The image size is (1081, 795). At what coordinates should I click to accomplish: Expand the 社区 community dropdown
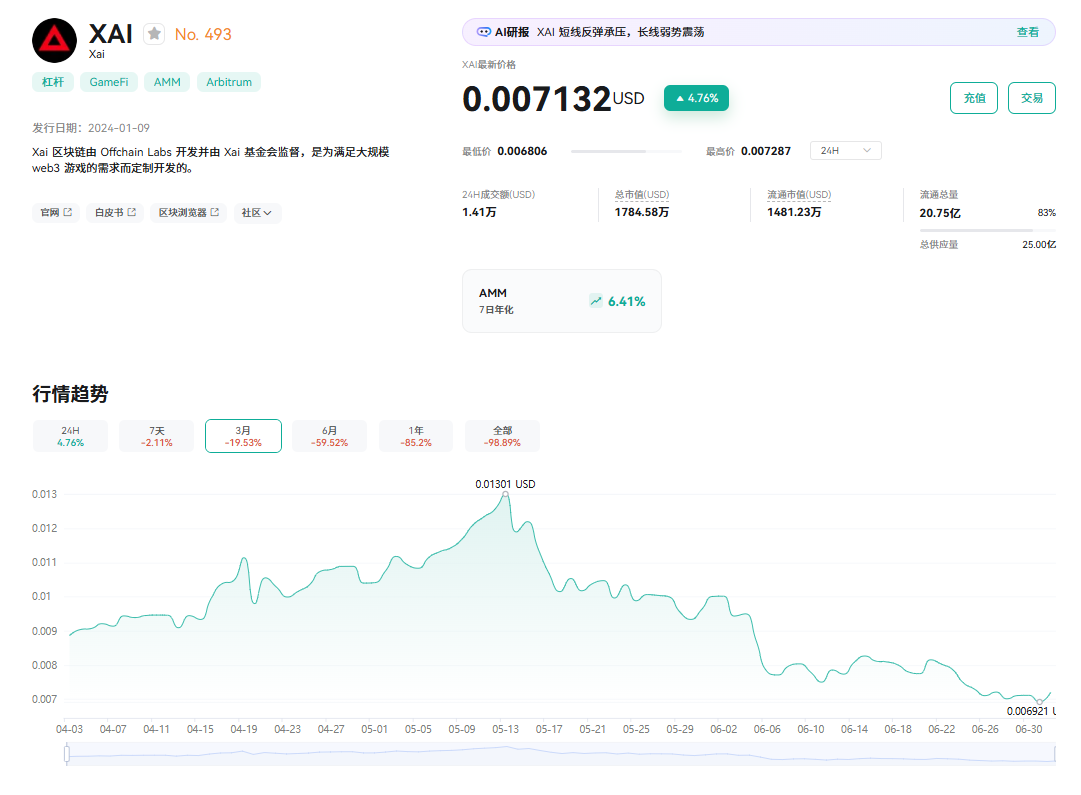click(x=256, y=212)
